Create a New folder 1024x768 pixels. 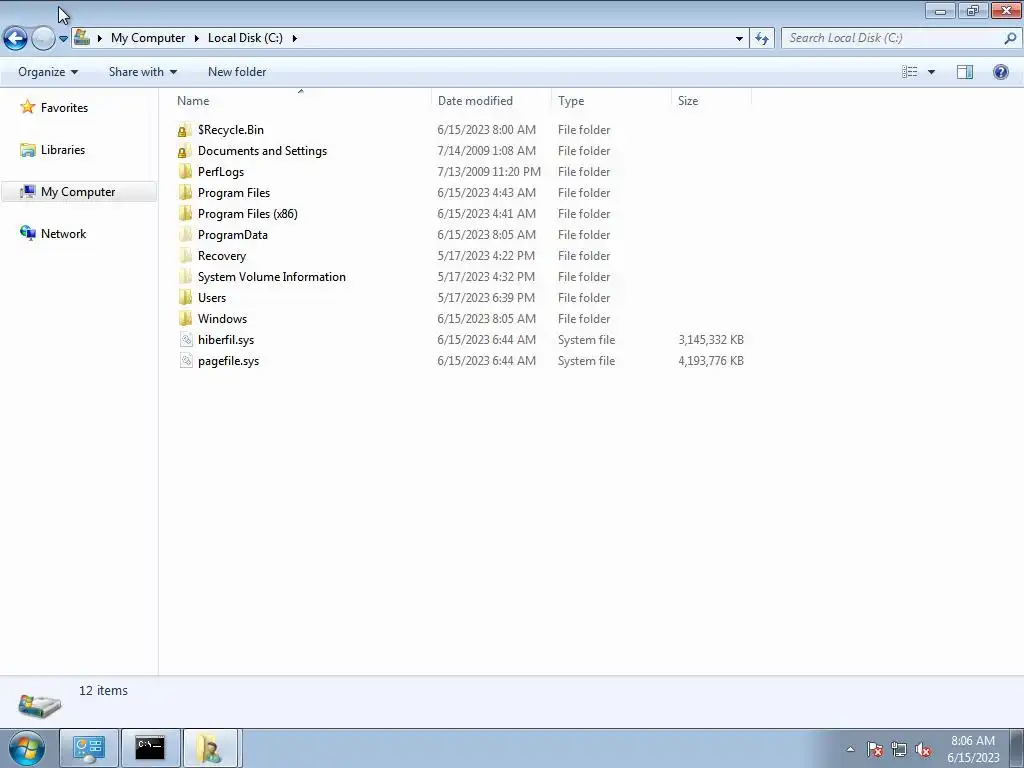237,72
